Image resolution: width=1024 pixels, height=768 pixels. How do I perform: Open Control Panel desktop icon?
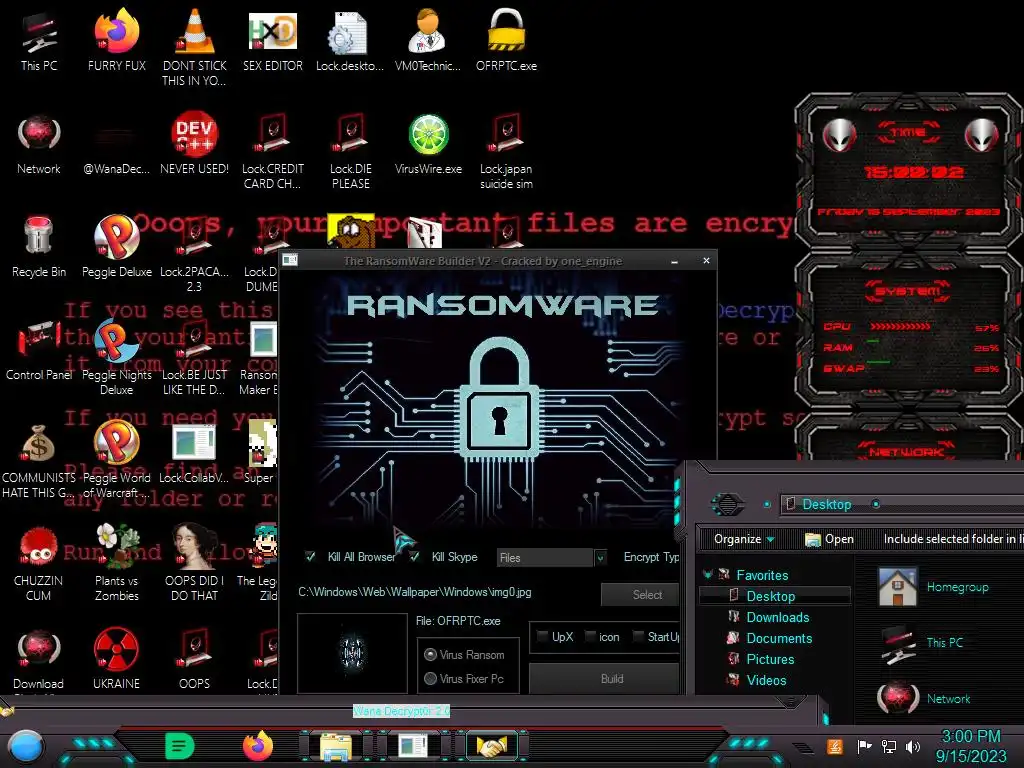(39, 350)
